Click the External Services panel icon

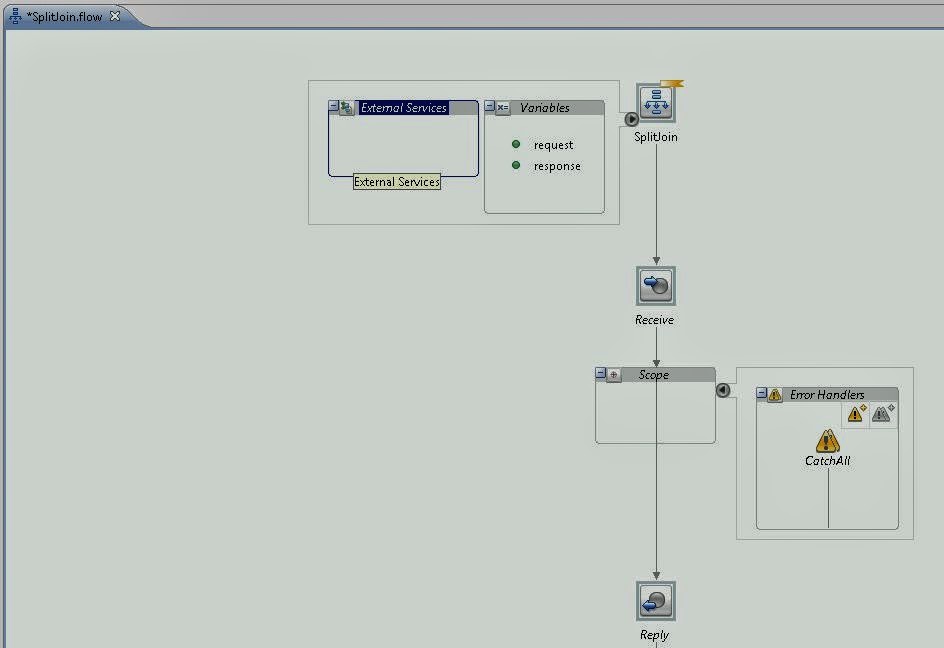(346, 108)
